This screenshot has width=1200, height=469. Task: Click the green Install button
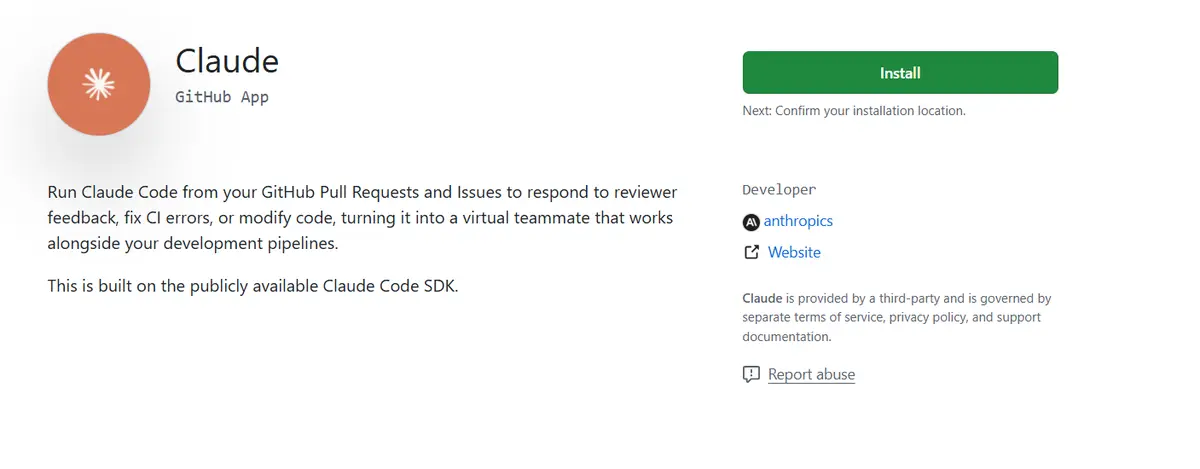point(900,73)
